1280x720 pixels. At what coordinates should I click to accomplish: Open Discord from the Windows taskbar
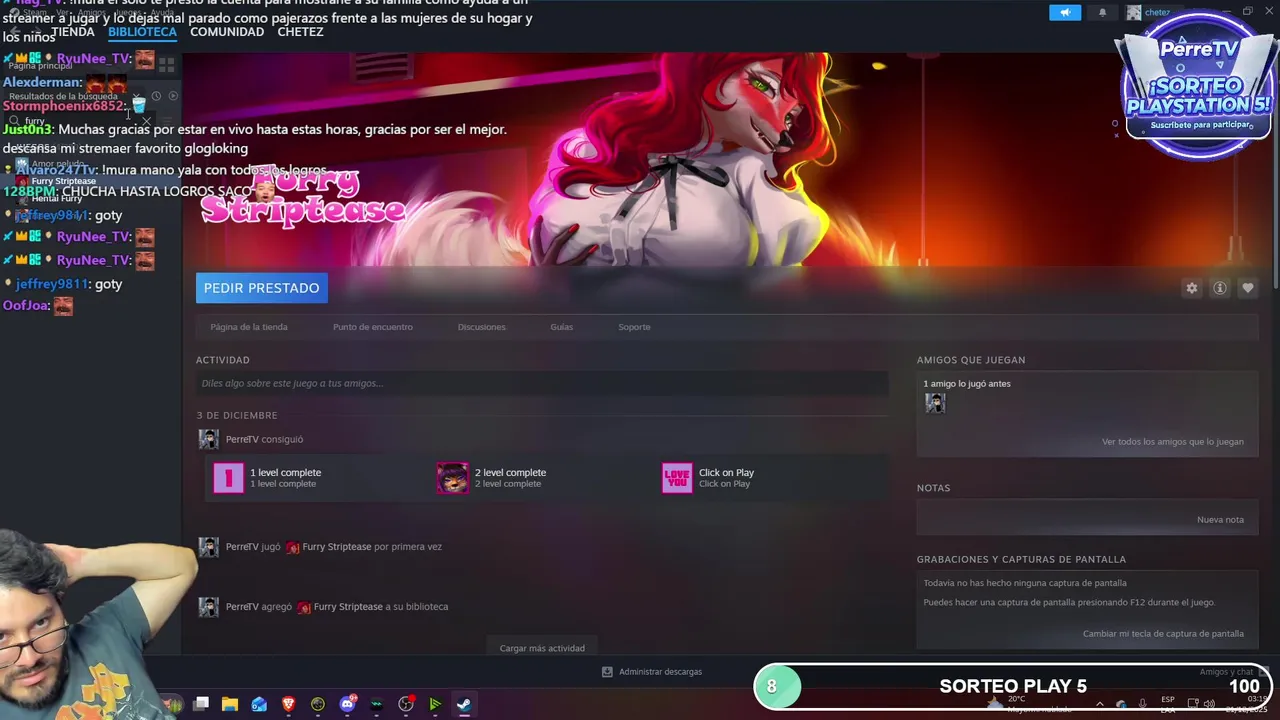(347, 704)
